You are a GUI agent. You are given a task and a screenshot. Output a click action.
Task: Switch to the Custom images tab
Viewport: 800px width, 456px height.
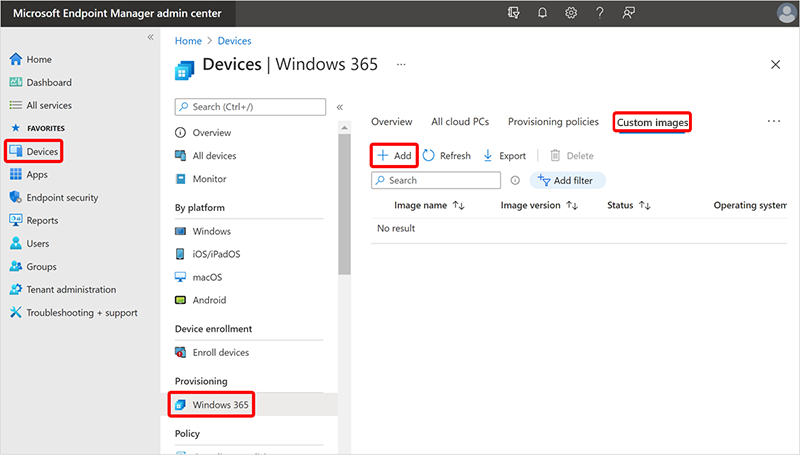click(x=652, y=122)
